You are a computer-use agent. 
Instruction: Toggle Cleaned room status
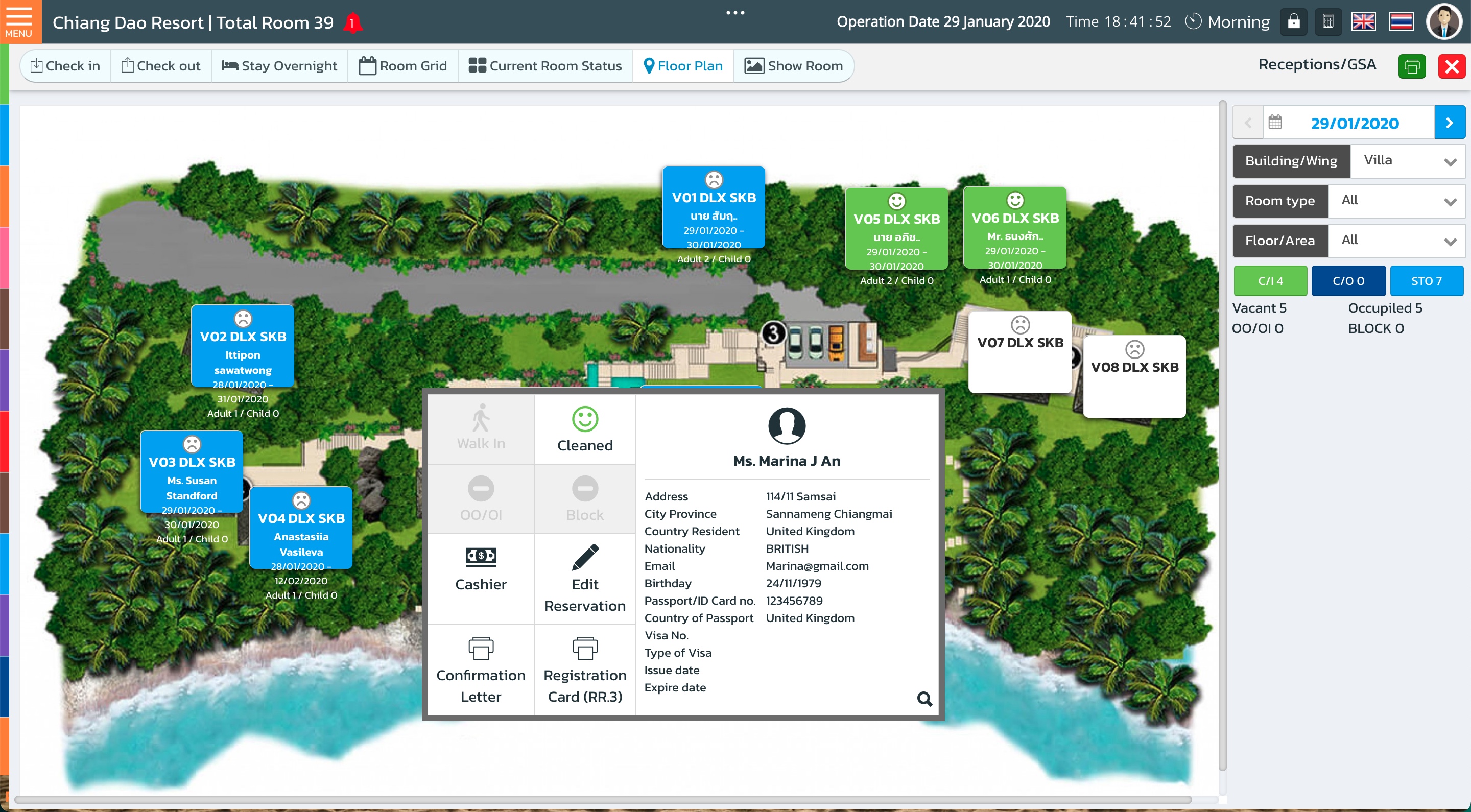(585, 429)
